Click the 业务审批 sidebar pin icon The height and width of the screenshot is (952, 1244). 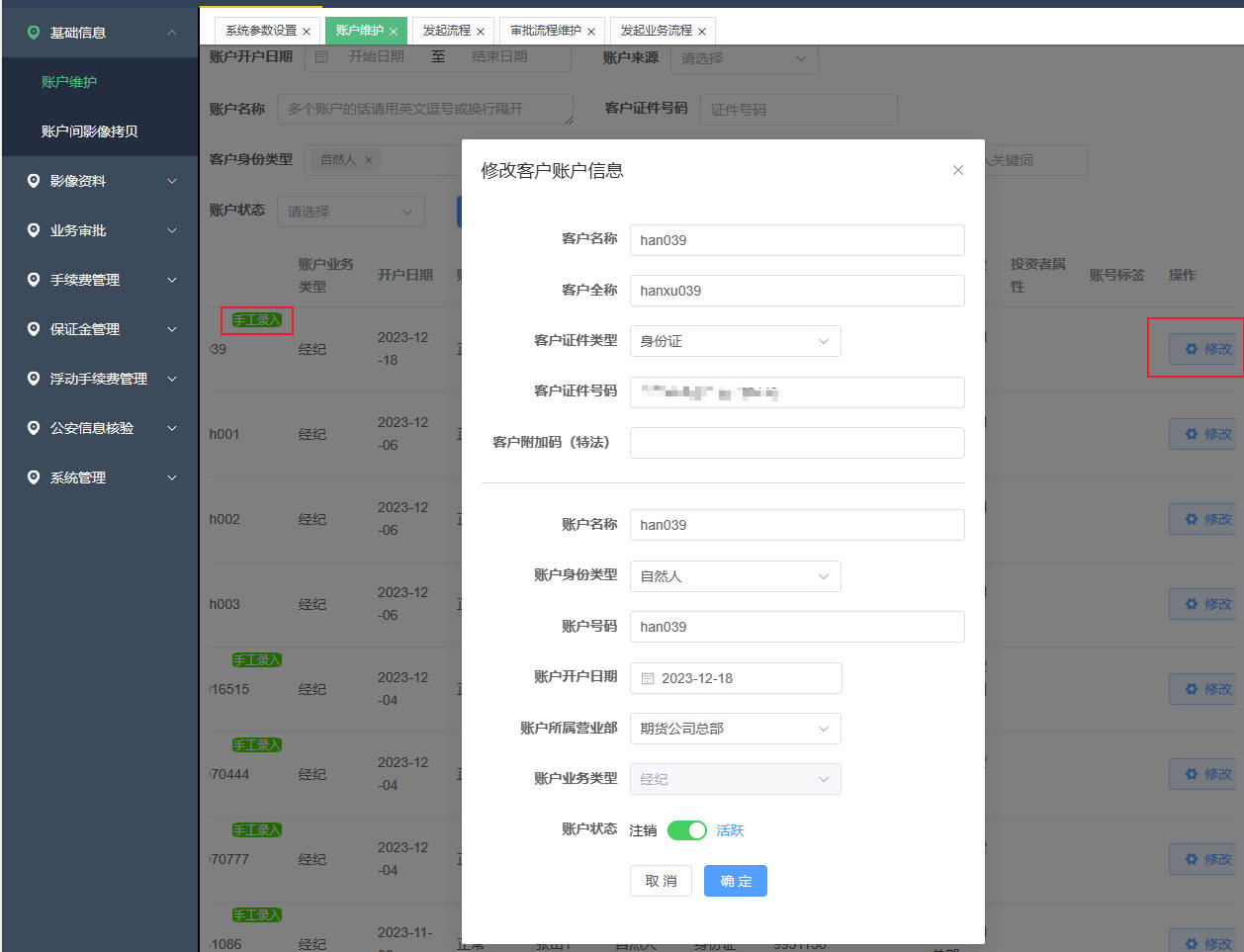(34, 230)
